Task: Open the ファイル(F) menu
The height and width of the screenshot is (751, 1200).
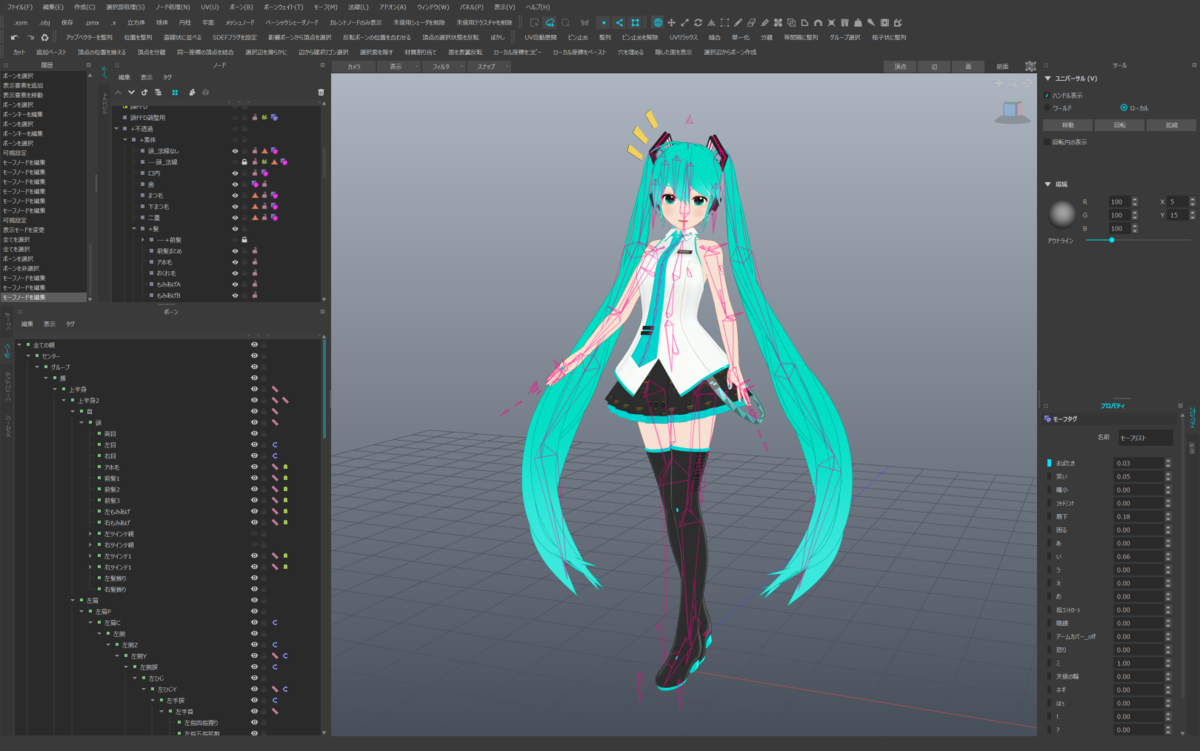Action: 20,6
